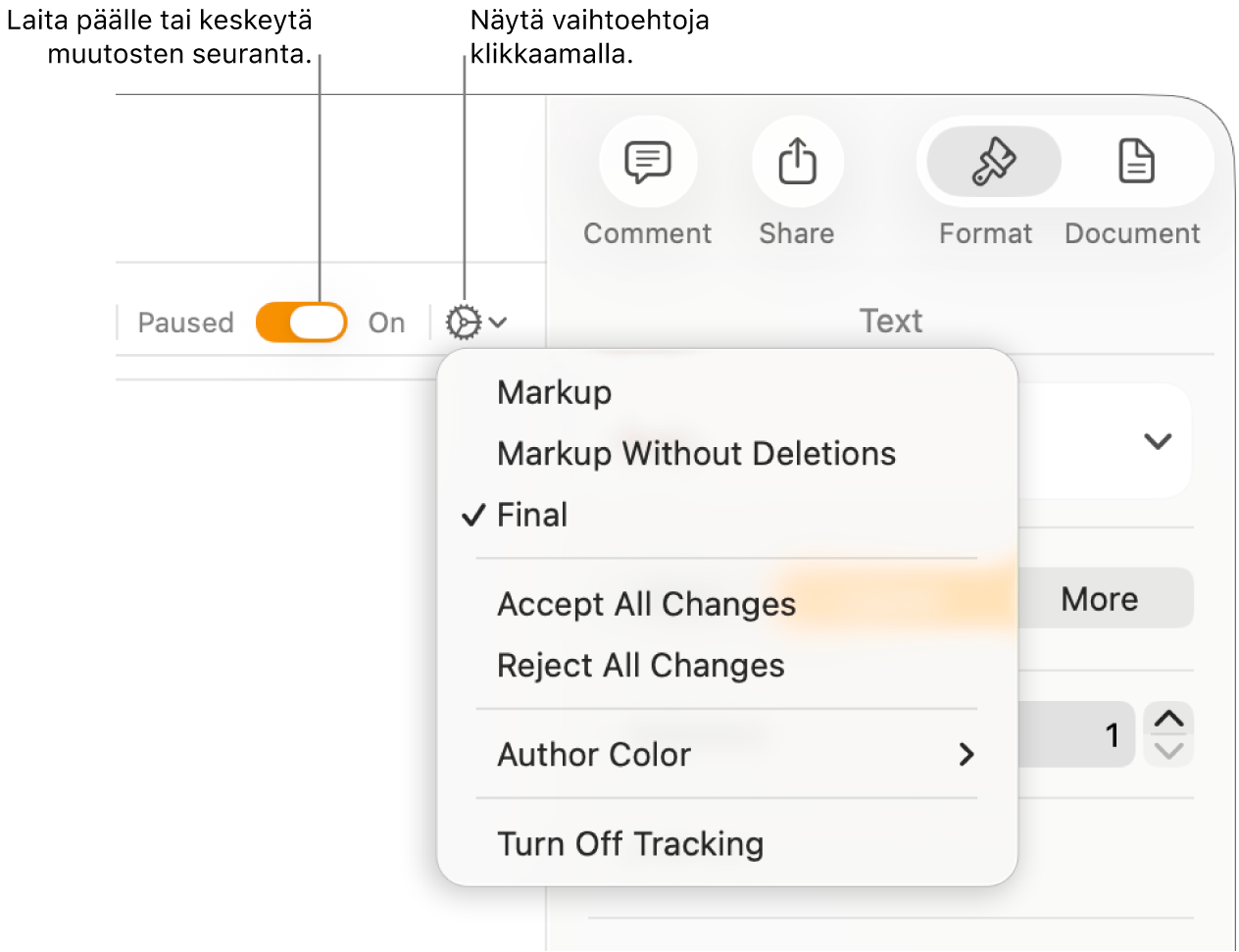Click the Comment speech bubble icon
Image resolution: width=1239 pixels, height=952 pixels.
click(648, 162)
